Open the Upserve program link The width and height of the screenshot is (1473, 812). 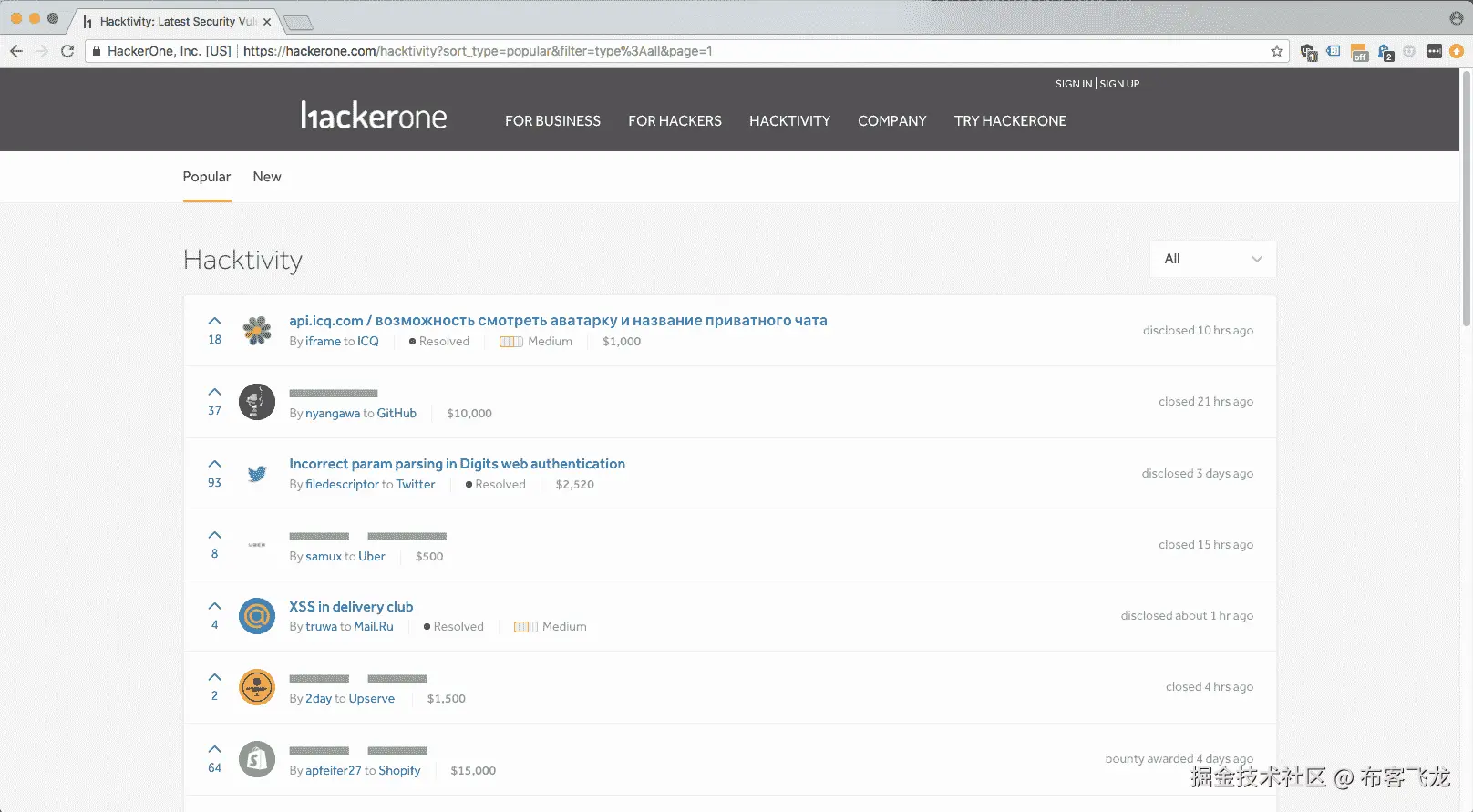tap(372, 699)
